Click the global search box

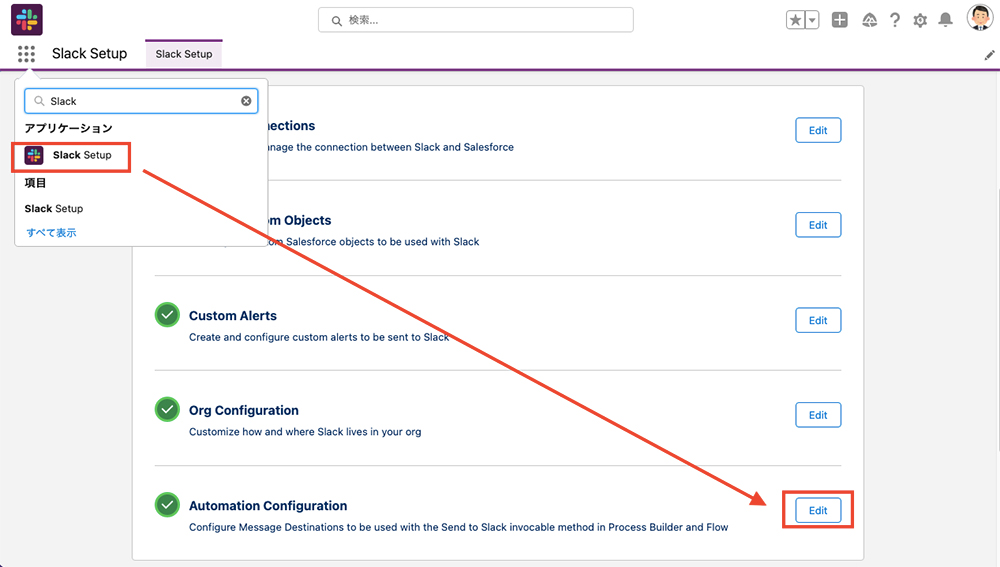tap(476, 20)
